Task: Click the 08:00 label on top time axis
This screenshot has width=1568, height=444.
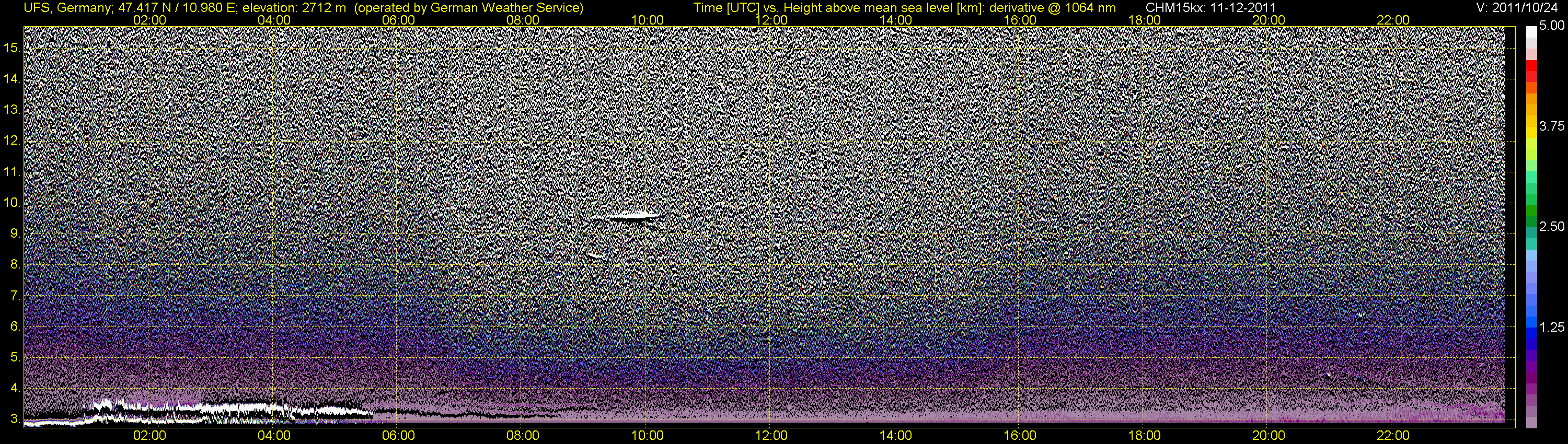Action: (523, 20)
